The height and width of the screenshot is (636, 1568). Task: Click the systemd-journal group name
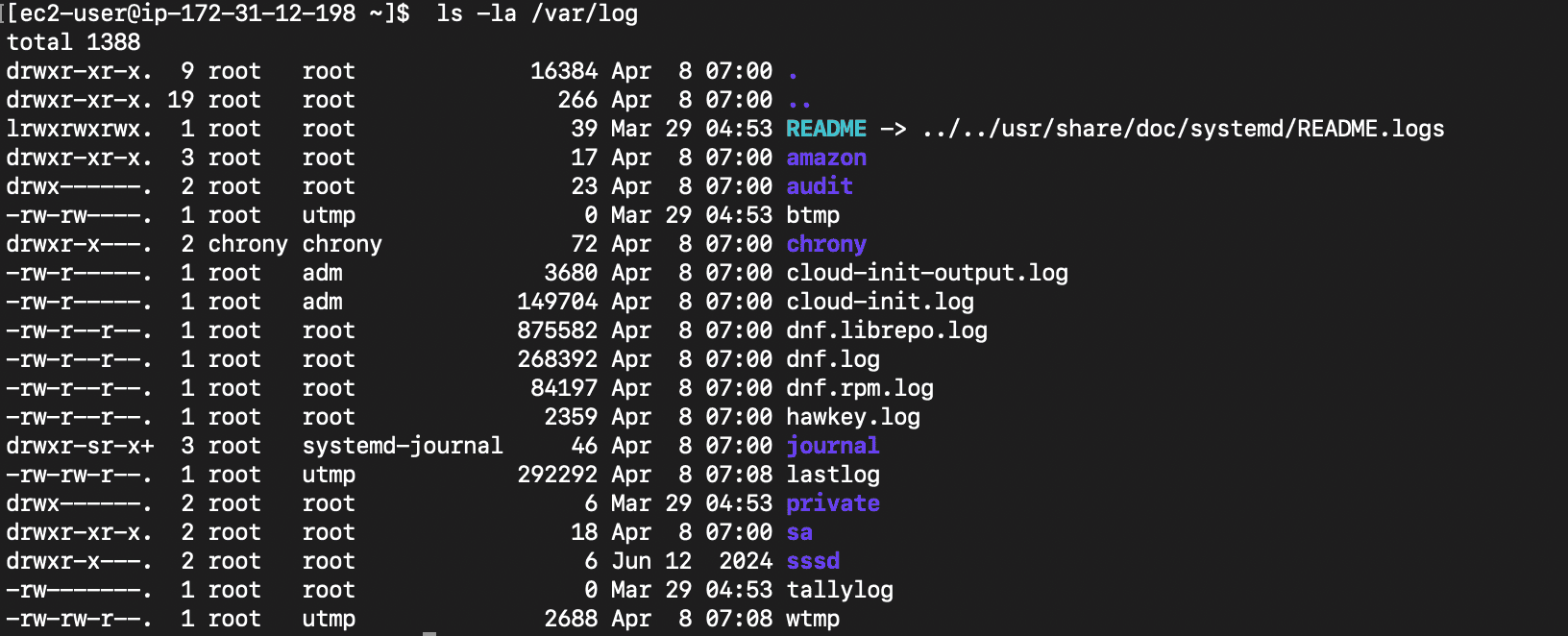tap(402, 446)
